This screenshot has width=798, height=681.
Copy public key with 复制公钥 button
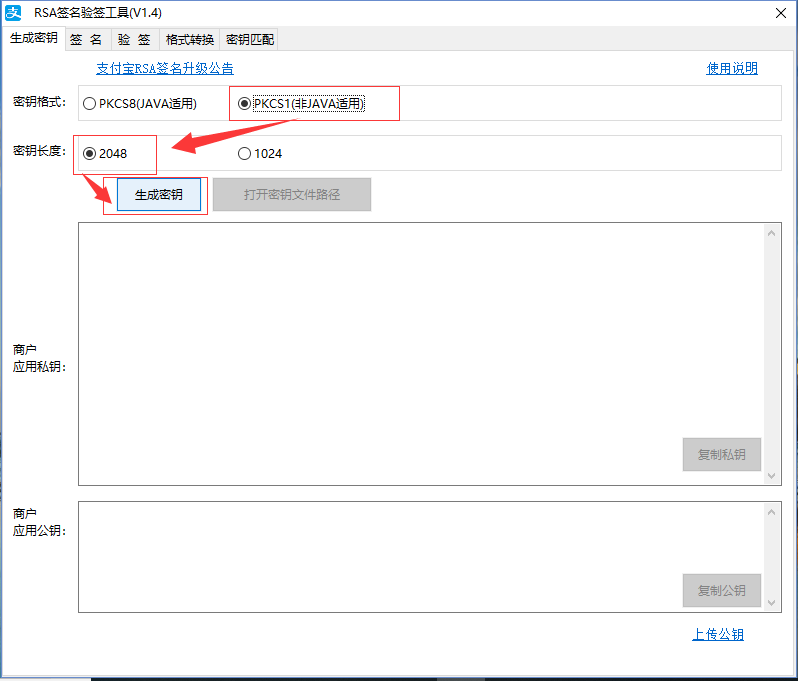[x=721, y=590]
